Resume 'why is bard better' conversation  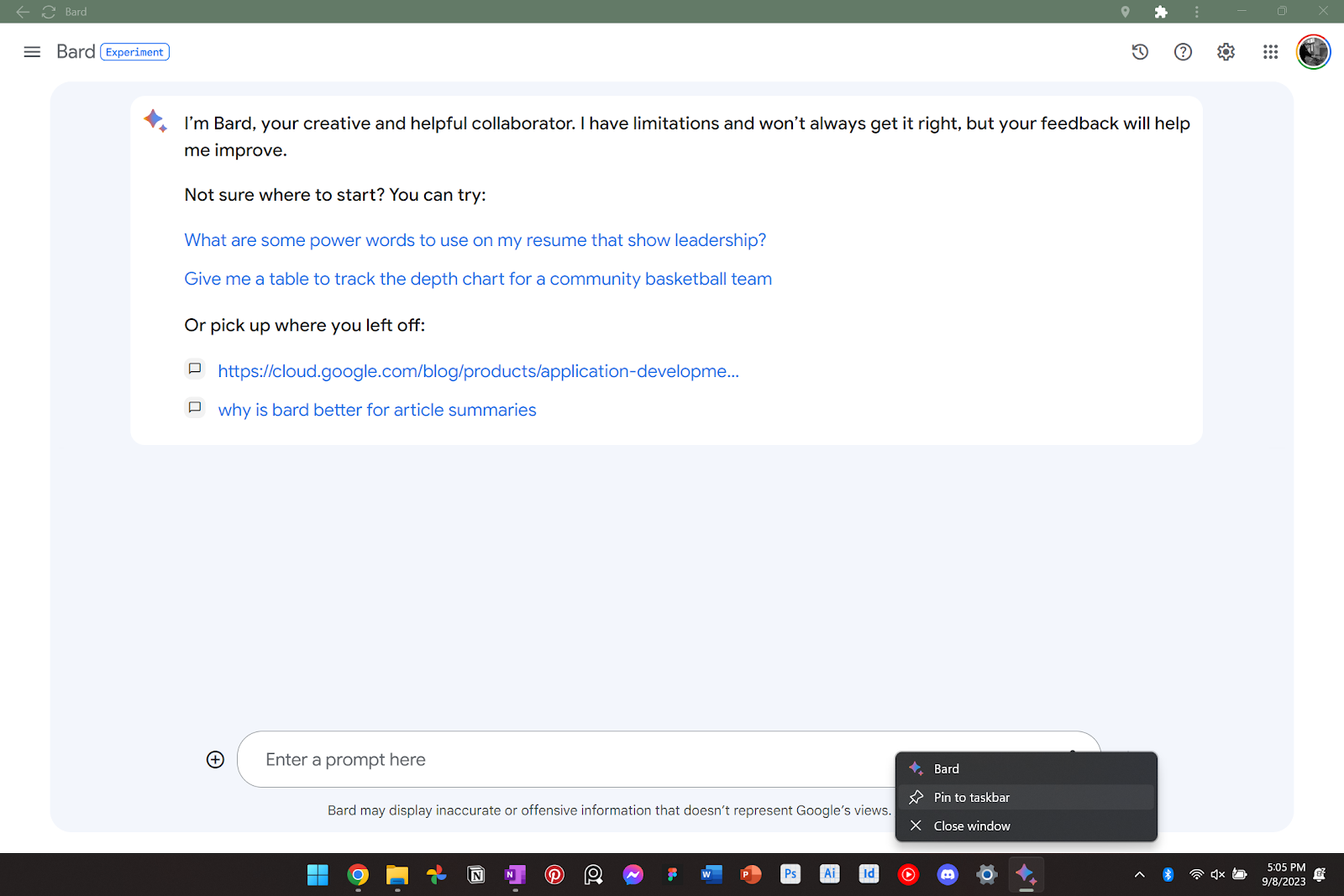[x=377, y=410]
